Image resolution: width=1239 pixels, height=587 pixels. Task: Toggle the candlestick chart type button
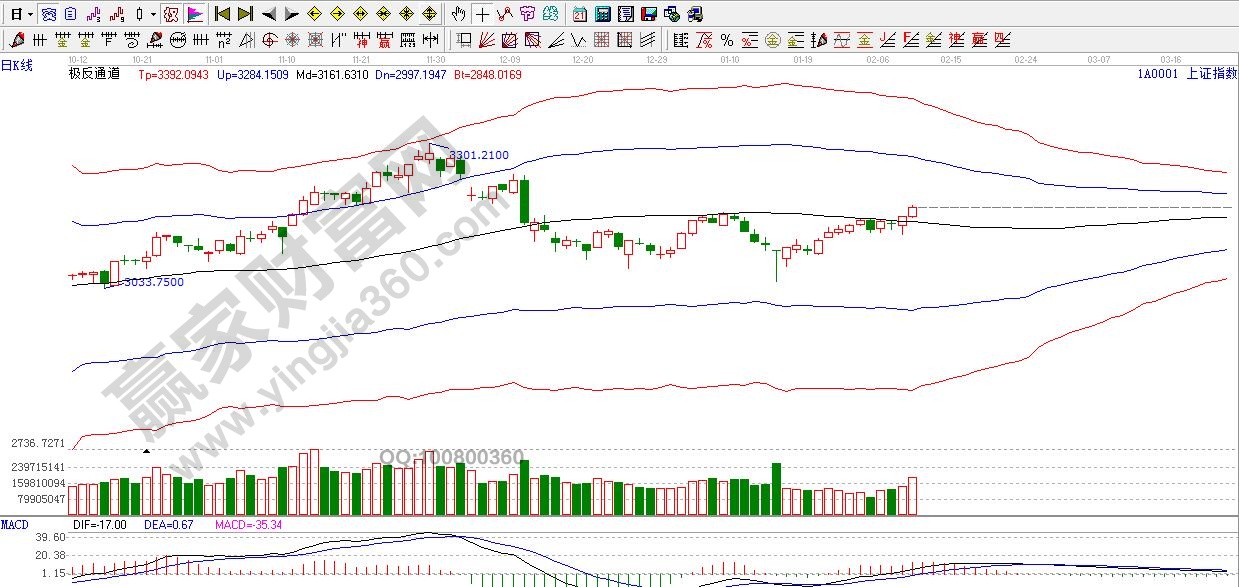click(x=139, y=14)
